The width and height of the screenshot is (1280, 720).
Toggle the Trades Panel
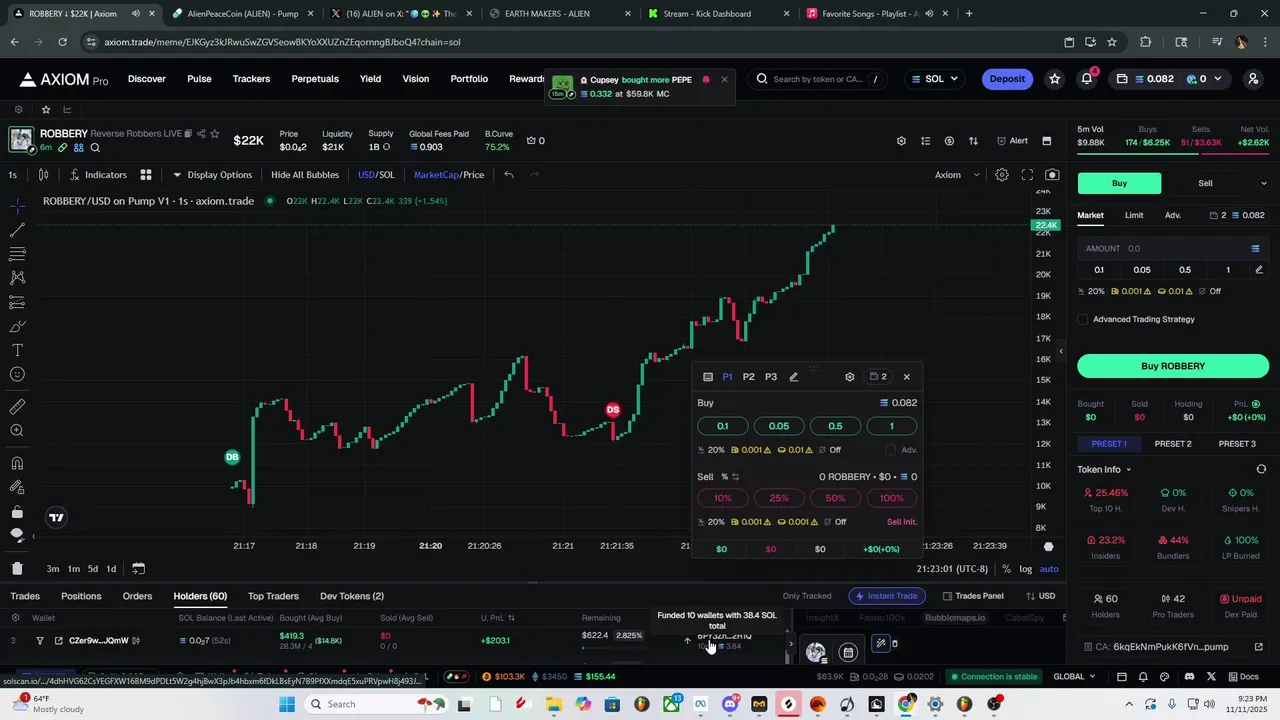973,596
